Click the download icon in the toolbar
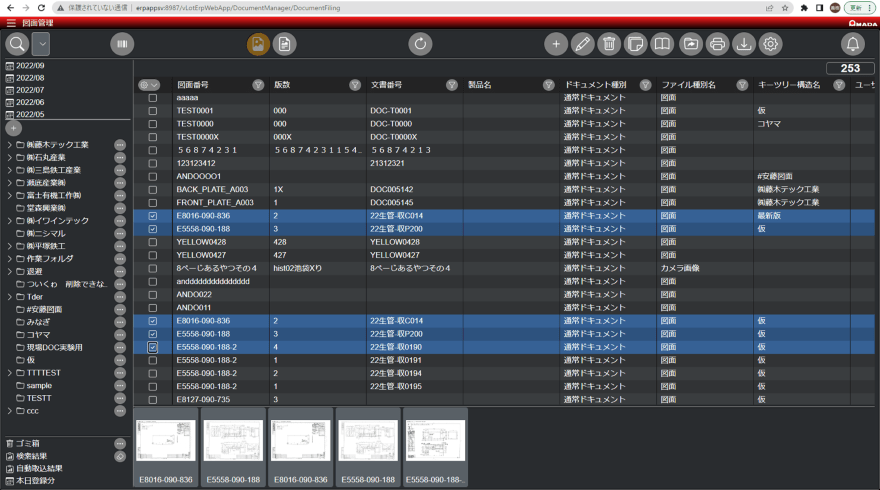This screenshot has width=880, height=490. click(x=744, y=44)
